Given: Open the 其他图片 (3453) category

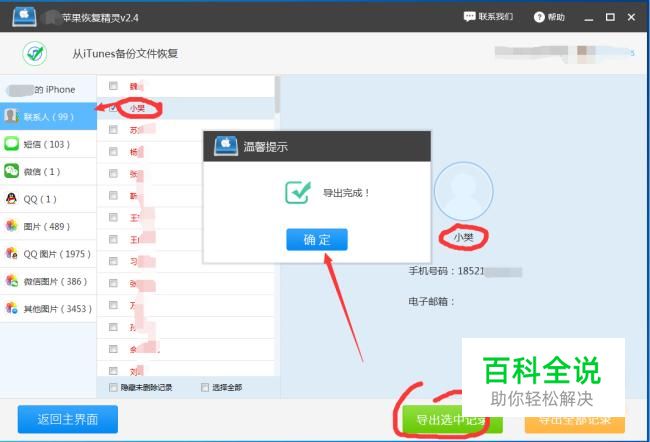Looking at the screenshot, I should coord(48,308).
